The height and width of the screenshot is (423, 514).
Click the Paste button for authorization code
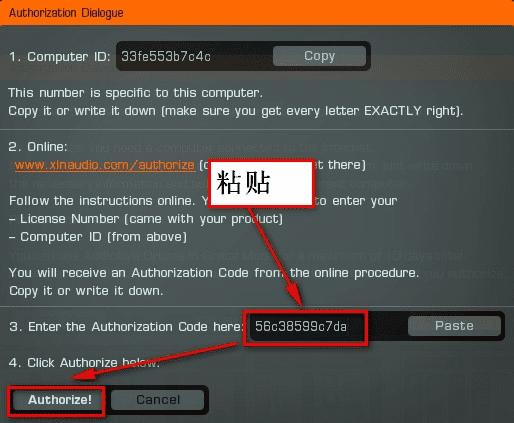pos(454,326)
